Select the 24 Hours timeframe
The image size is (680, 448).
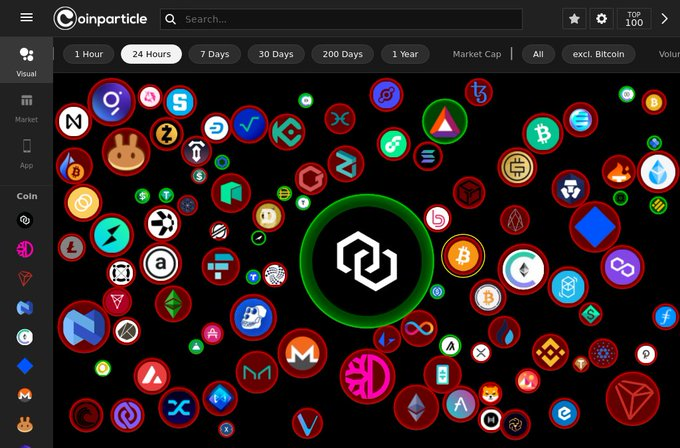(x=151, y=54)
